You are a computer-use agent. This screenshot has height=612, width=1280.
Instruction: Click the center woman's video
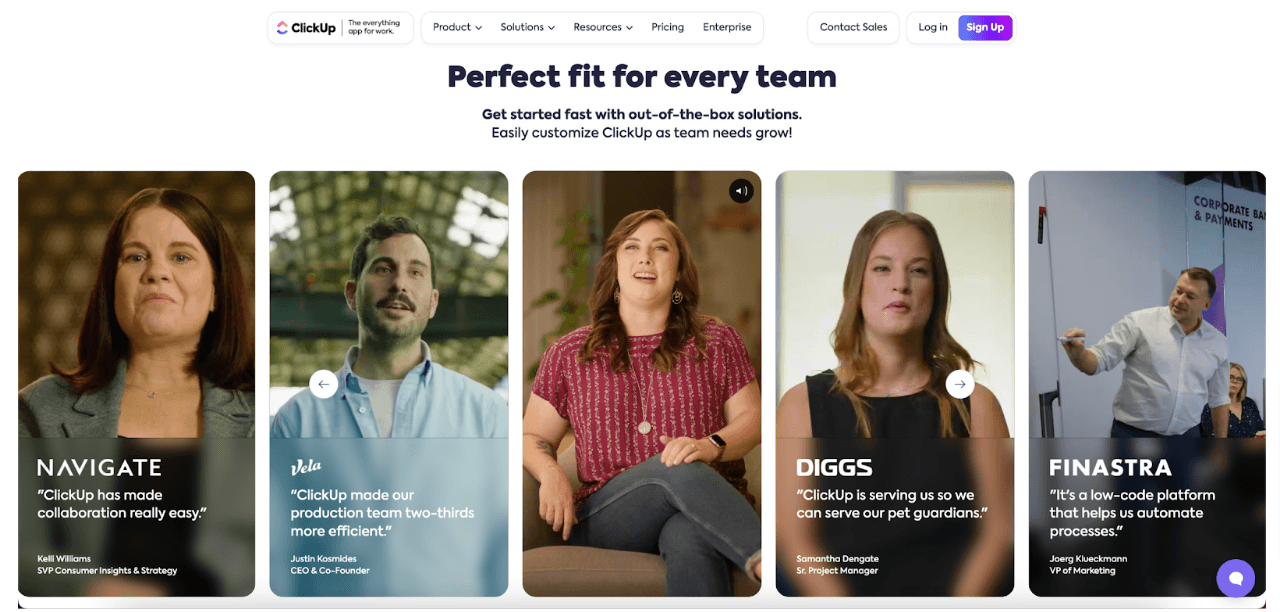642,384
